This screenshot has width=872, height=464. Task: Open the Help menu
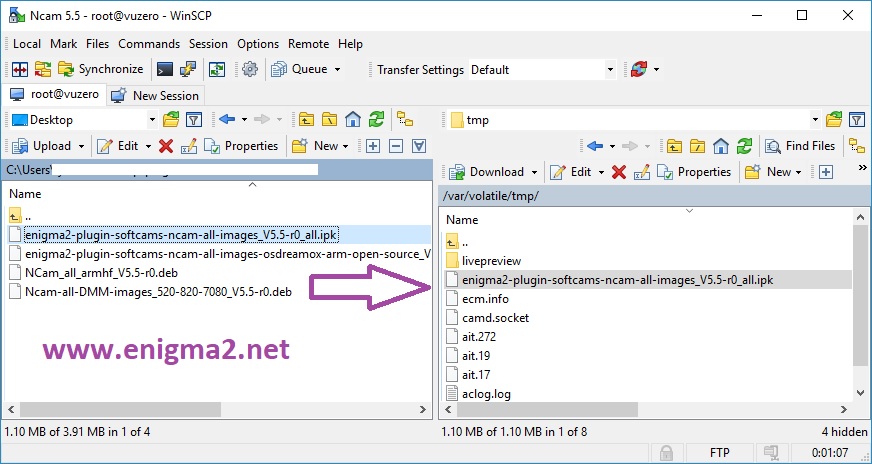350,44
